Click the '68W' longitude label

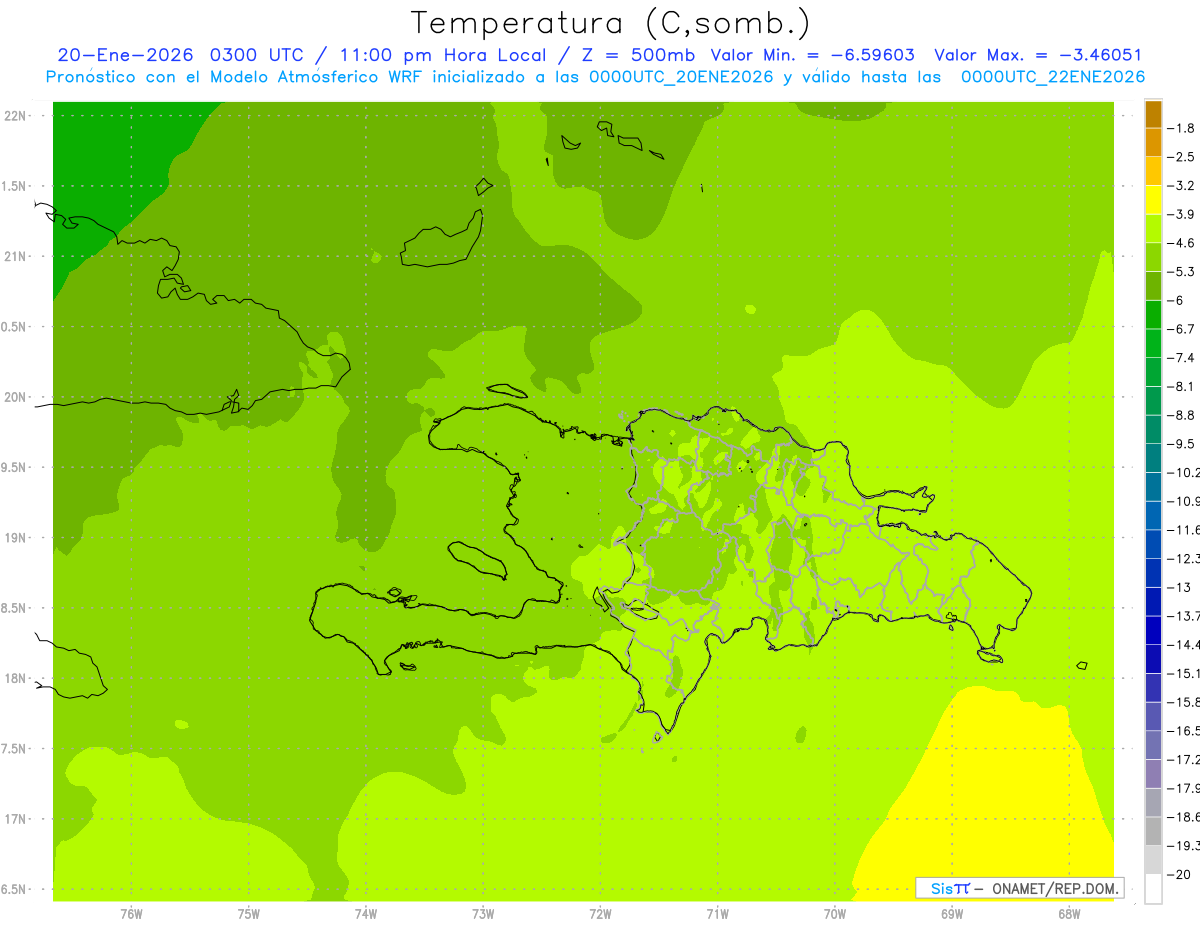1068,913
